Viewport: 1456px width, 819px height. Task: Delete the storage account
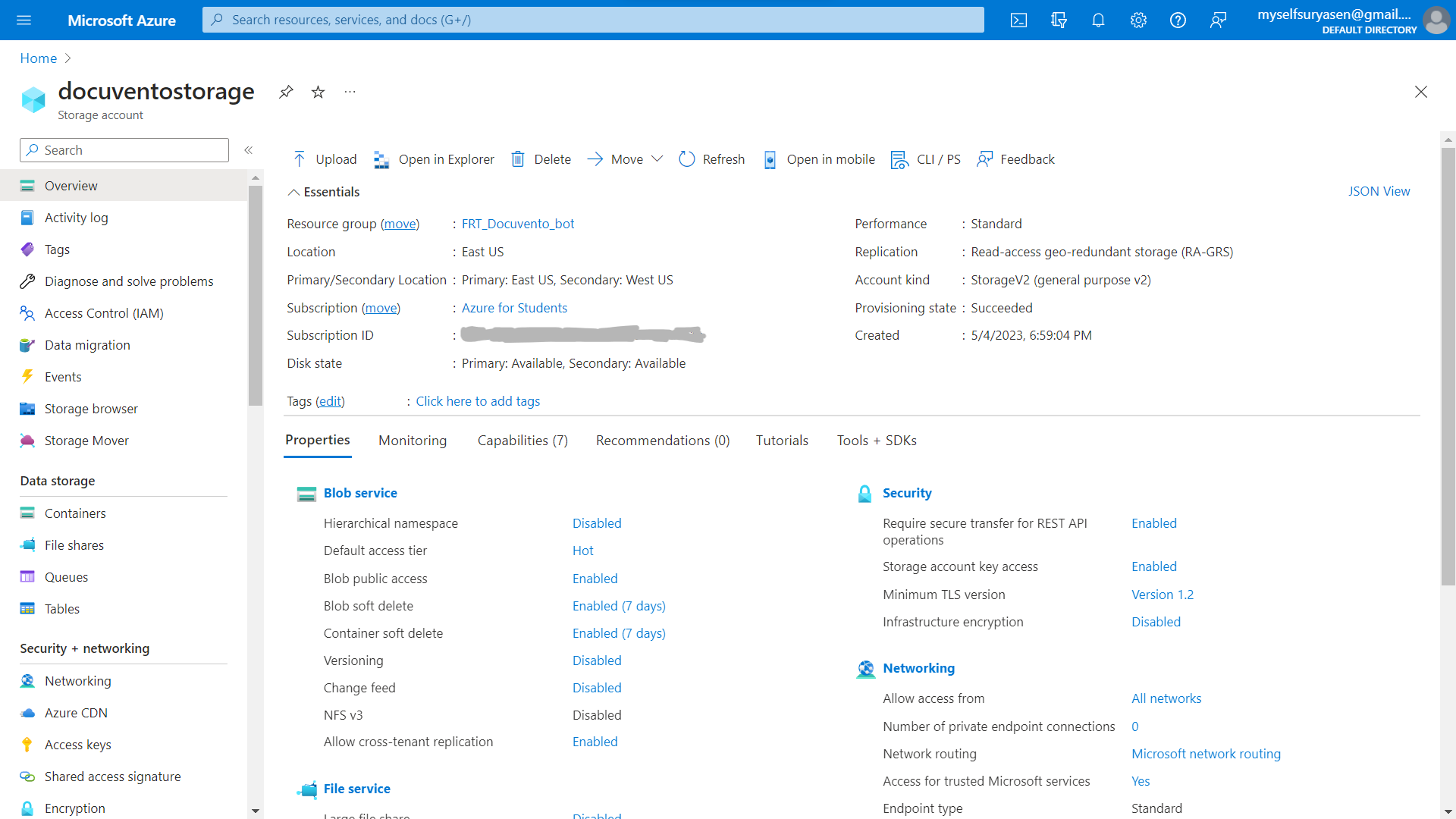click(x=540, y=159)
